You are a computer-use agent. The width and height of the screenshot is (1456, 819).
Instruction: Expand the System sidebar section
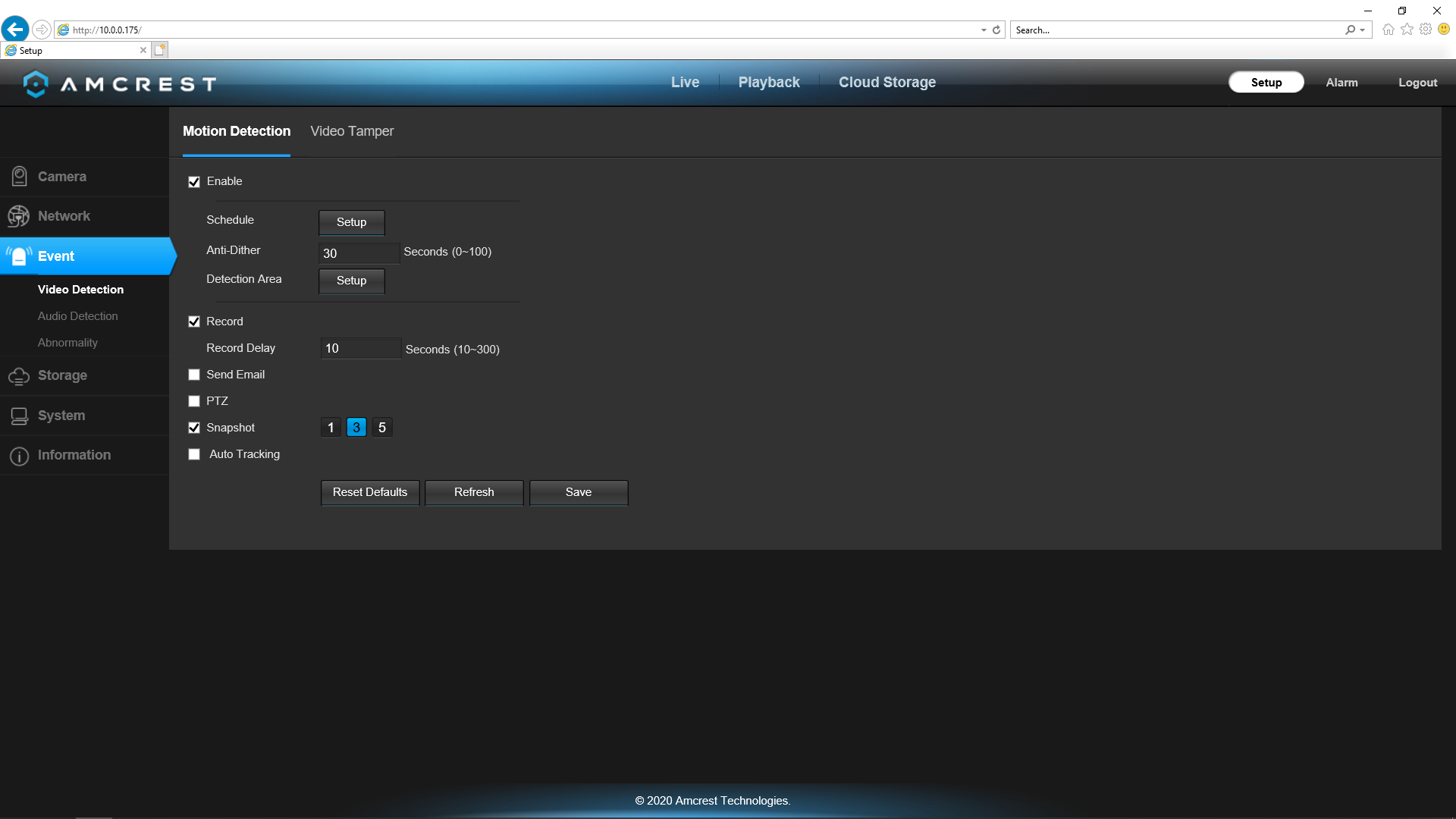point(84,416)
